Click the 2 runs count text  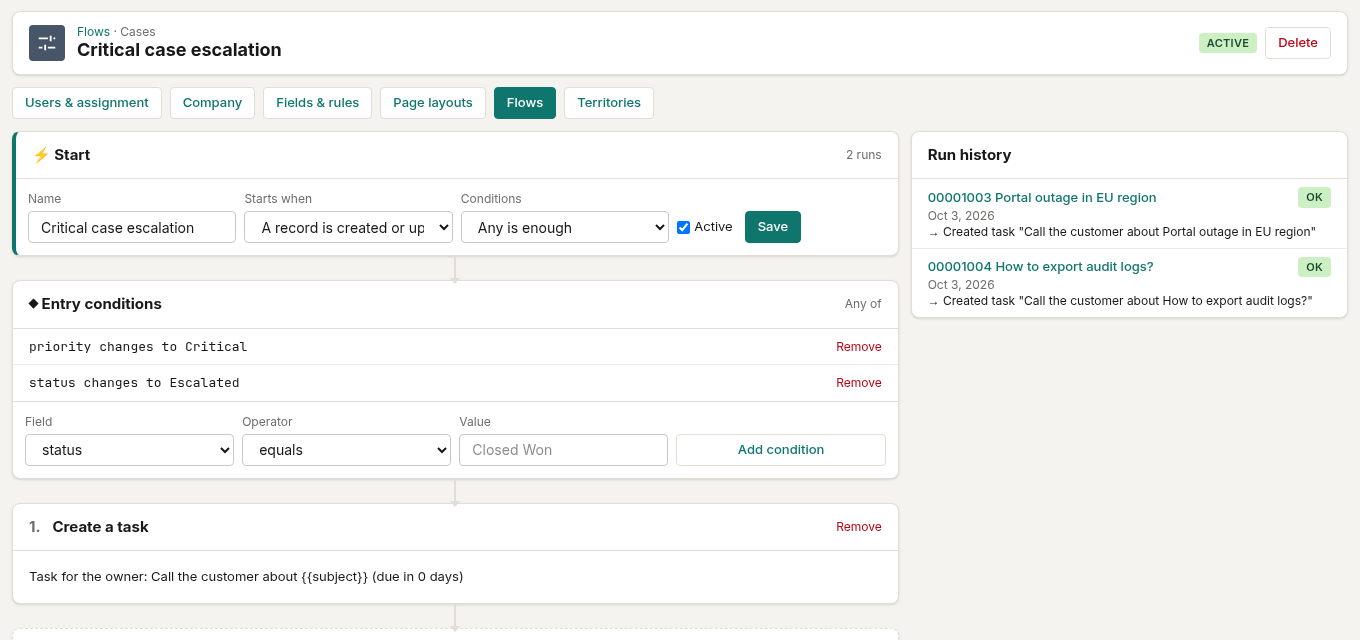click(x=864, y=155)
